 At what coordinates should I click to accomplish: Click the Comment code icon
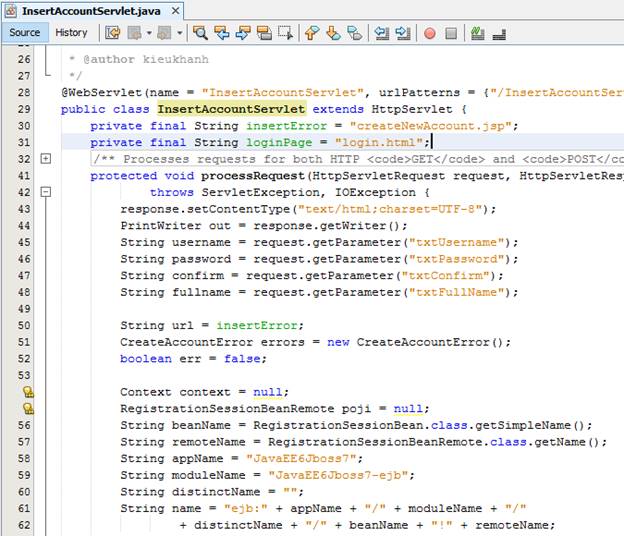click(x=477, y=33)
